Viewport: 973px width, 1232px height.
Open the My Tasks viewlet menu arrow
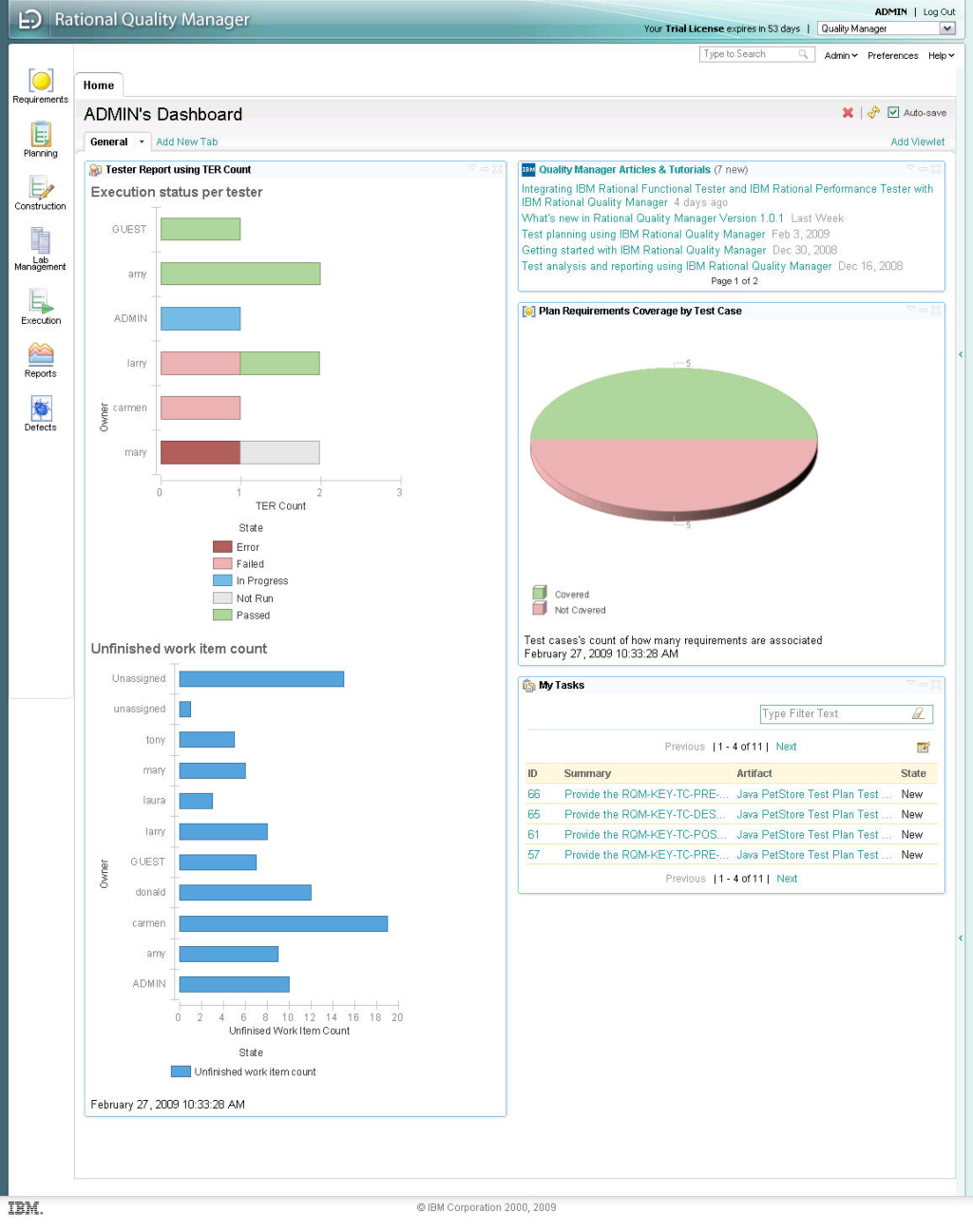pos(910,684)
